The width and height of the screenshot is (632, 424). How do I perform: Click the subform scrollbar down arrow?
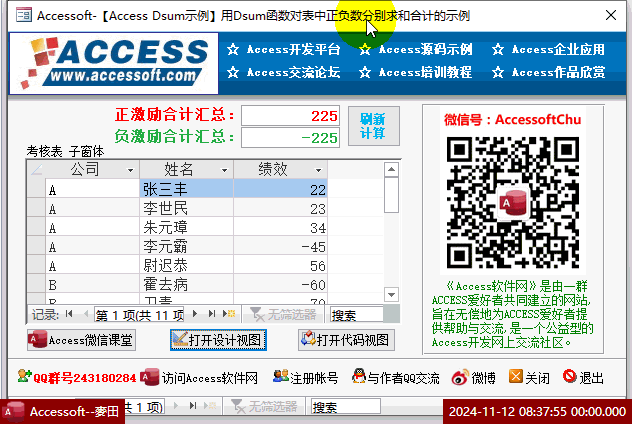pyautogui.click(x=391, y=294)
